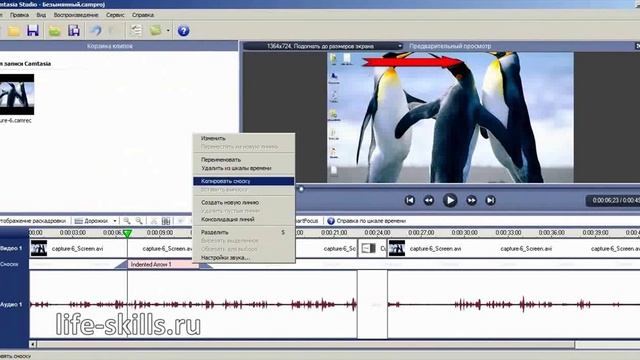
Task: Select the Видео 1 track header
Action: coord(14,248)
